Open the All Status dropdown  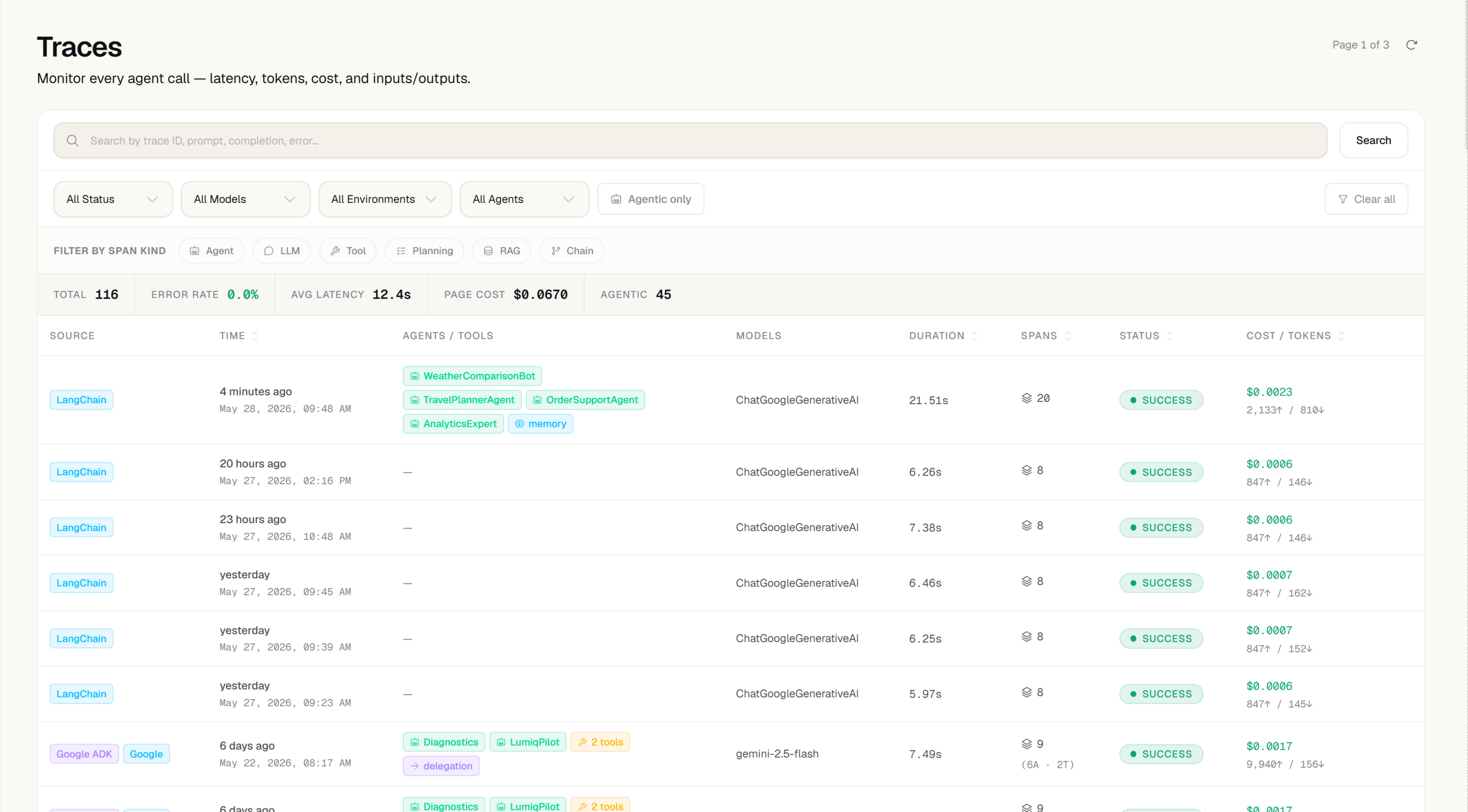click(x=113, y=199)
